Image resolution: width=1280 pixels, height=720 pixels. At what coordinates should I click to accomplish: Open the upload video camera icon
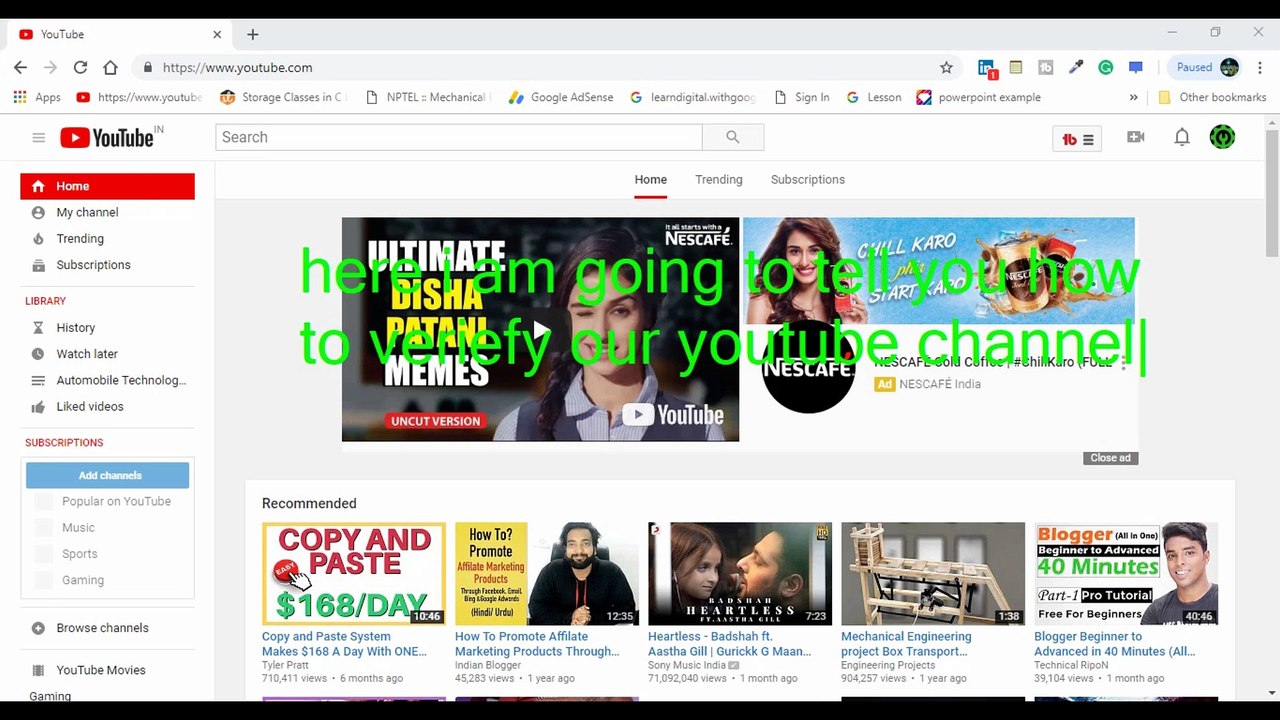pos(1135,137)
